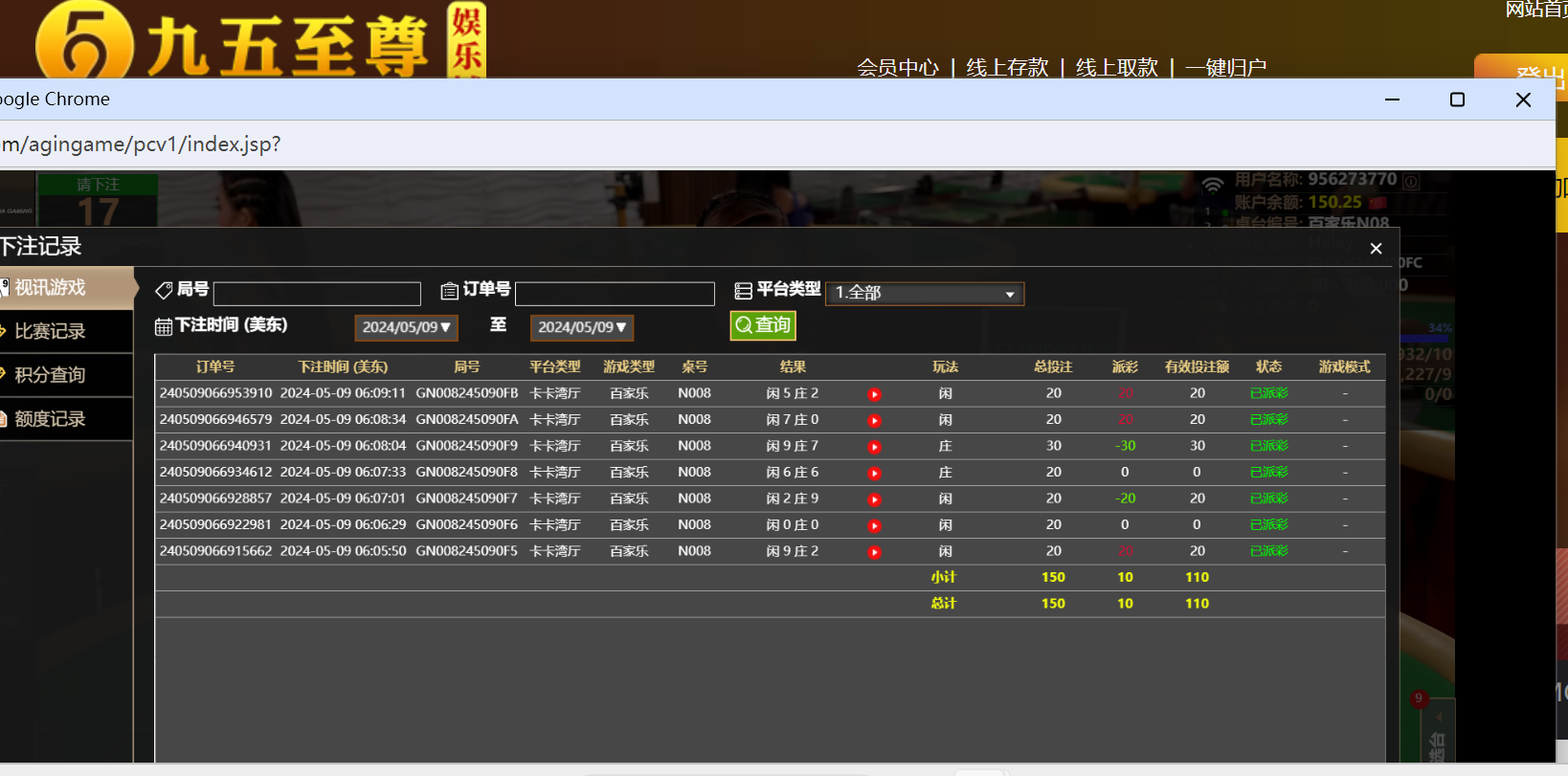
Task: Play replay for order 240509066915662
Action: click(874, 552)
